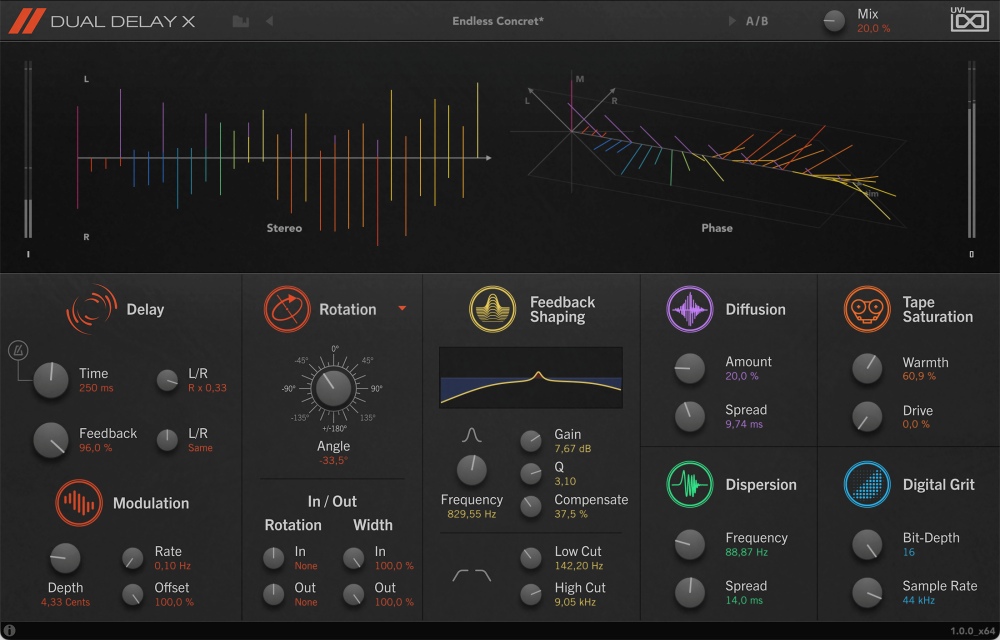Click the Rotation In knob
1000x640 pixels.
[x=274, y=558]
